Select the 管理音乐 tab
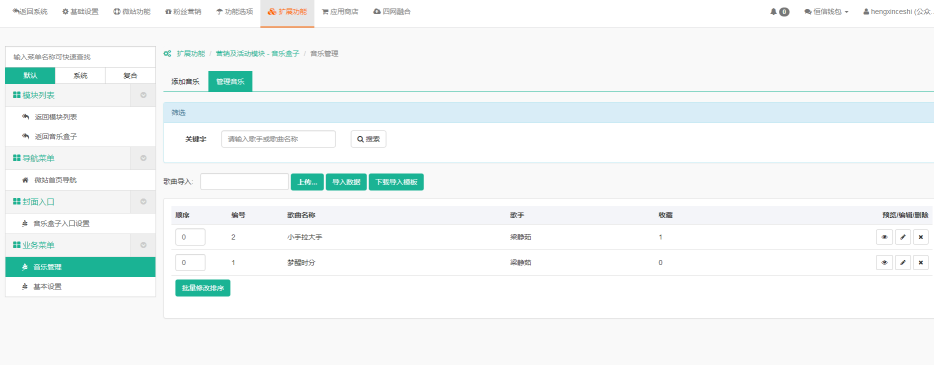The image size is (934, 365). pyautogui.click(x=230, y=82)
